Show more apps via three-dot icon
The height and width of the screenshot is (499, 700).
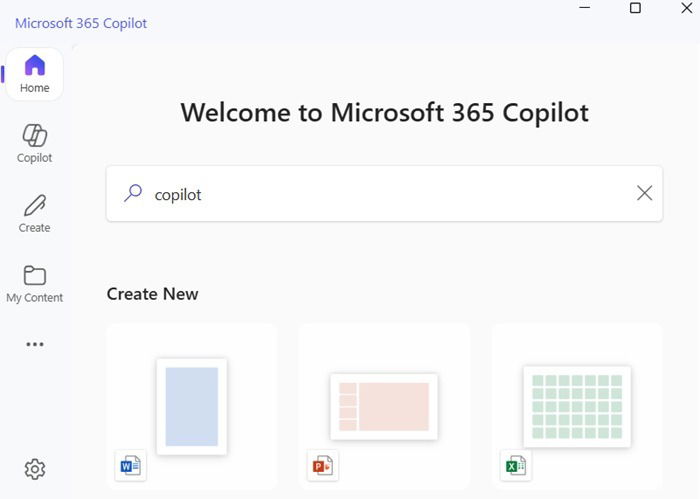(x=34, y=344)
